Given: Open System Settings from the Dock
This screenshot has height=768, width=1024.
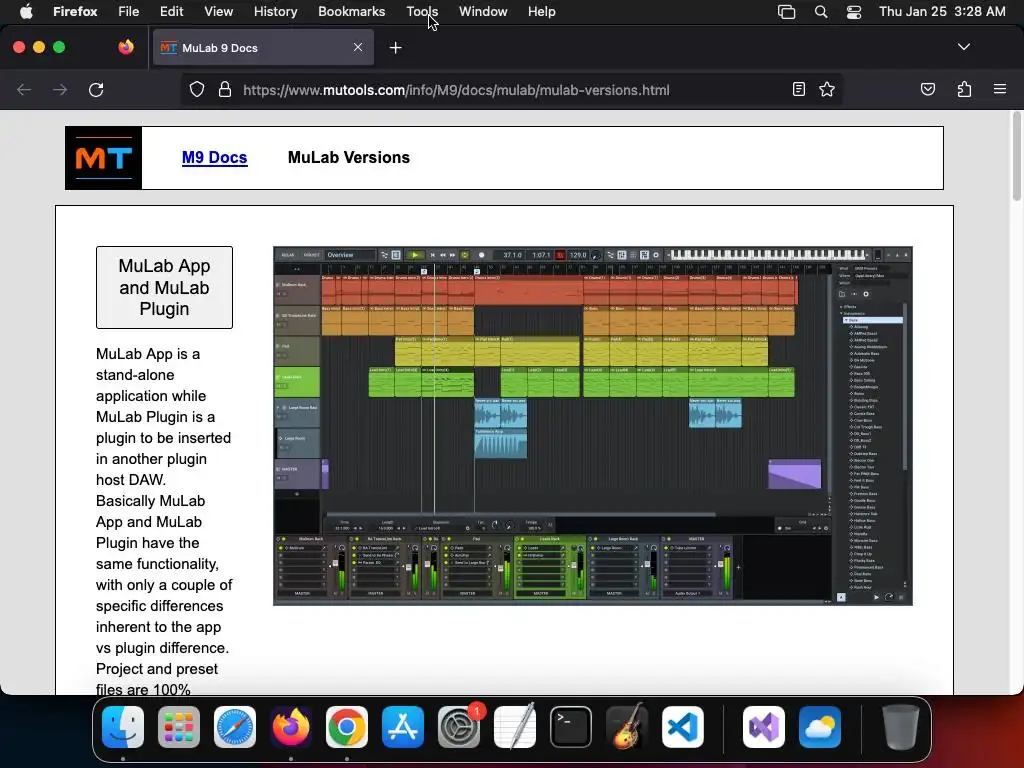Looking at the screenshot, I should 459,727.
